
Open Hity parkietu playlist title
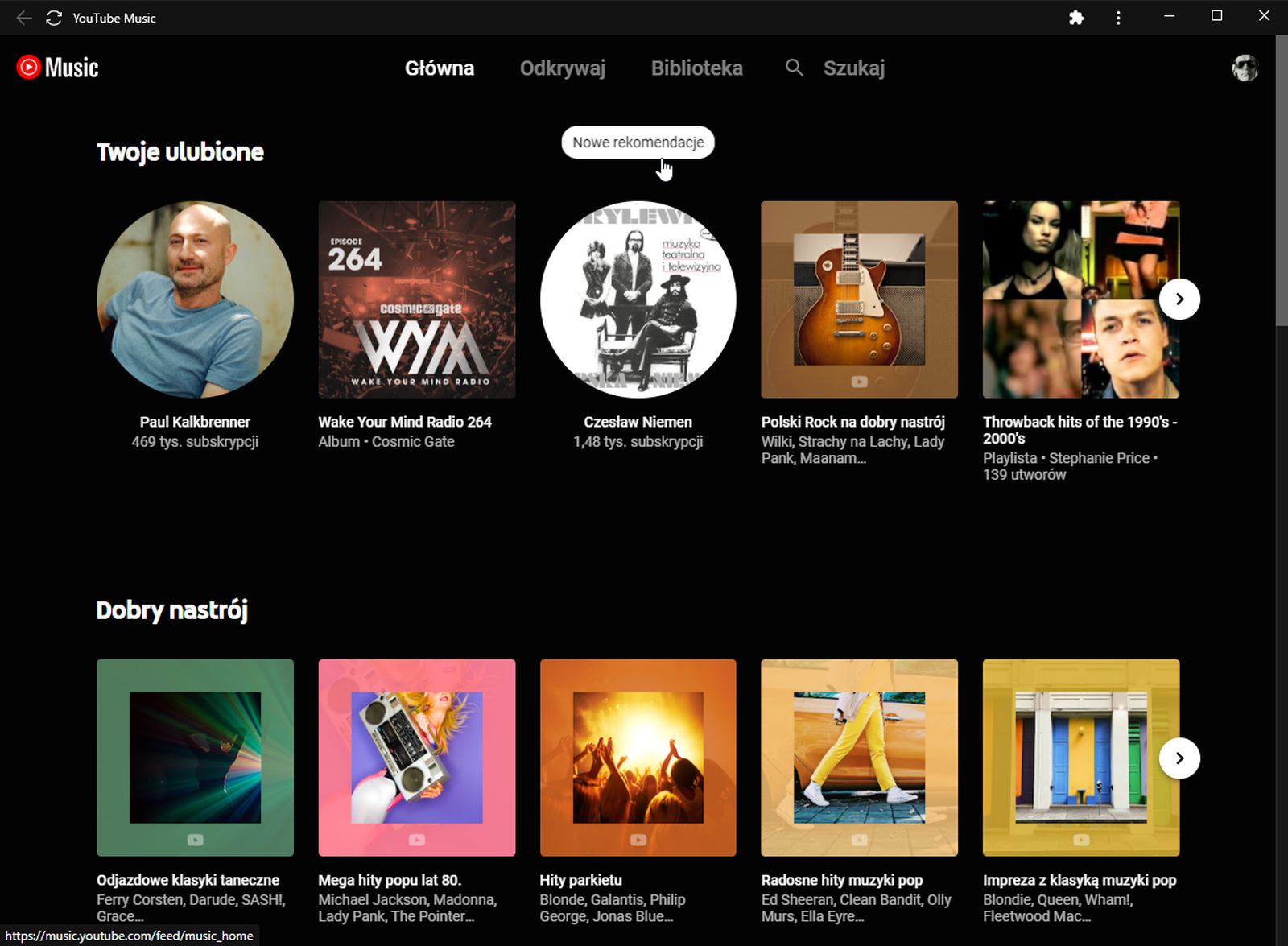(580, 880)
